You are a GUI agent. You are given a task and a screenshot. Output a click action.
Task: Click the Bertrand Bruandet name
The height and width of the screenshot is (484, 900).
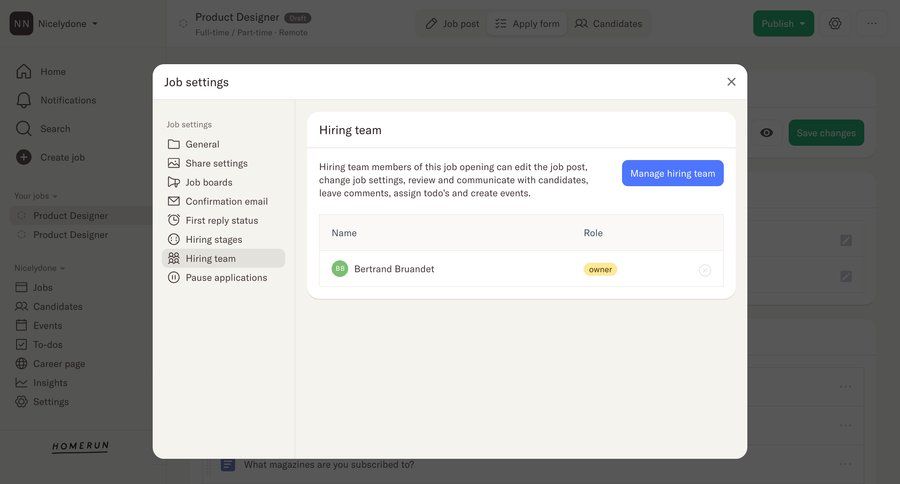pos(394,269)
